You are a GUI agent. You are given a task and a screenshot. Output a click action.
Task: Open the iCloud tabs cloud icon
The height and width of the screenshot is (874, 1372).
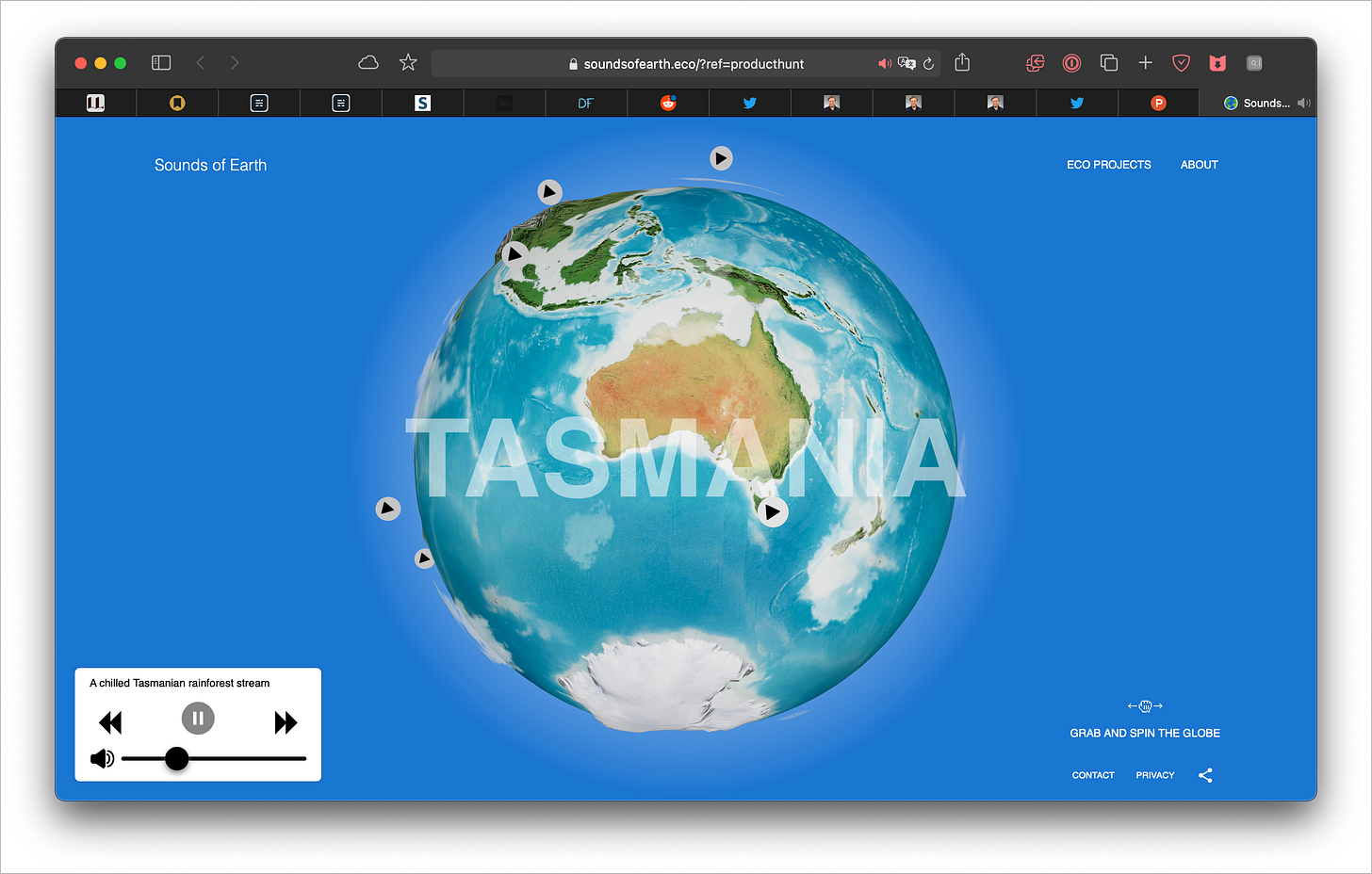click(368, 63)
